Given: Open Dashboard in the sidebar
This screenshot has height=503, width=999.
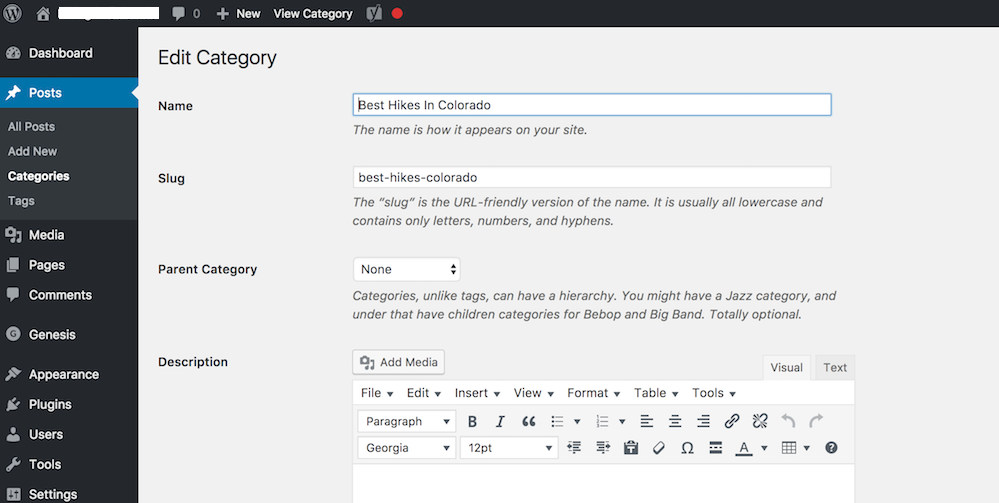Looking at the screenshot, I should 69,53.
